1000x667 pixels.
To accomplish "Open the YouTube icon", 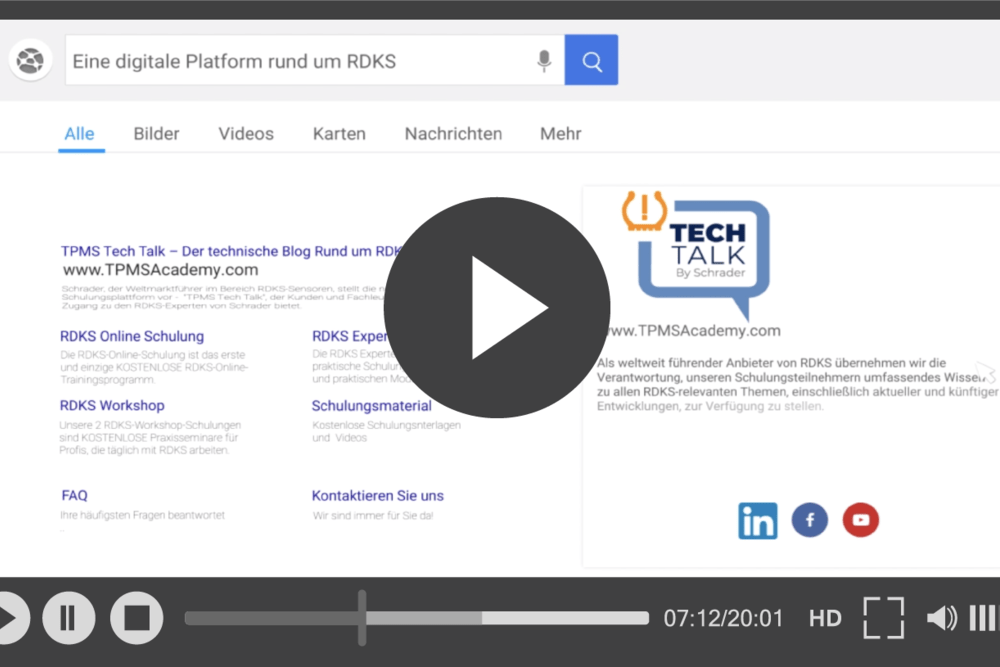I will click(861, 520).
